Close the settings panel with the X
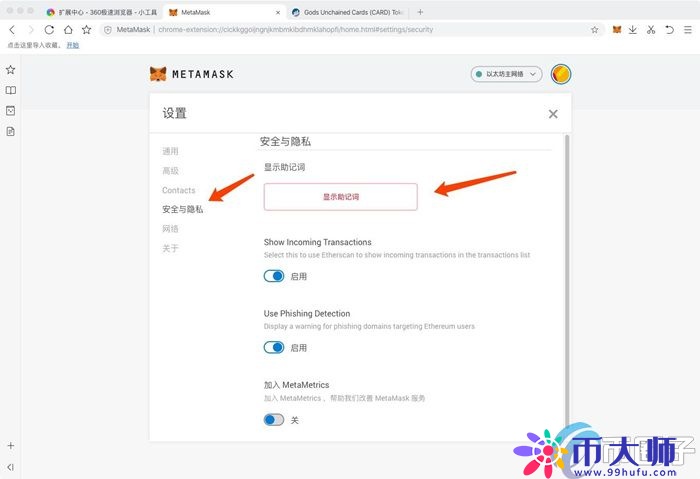 (553, 114)
